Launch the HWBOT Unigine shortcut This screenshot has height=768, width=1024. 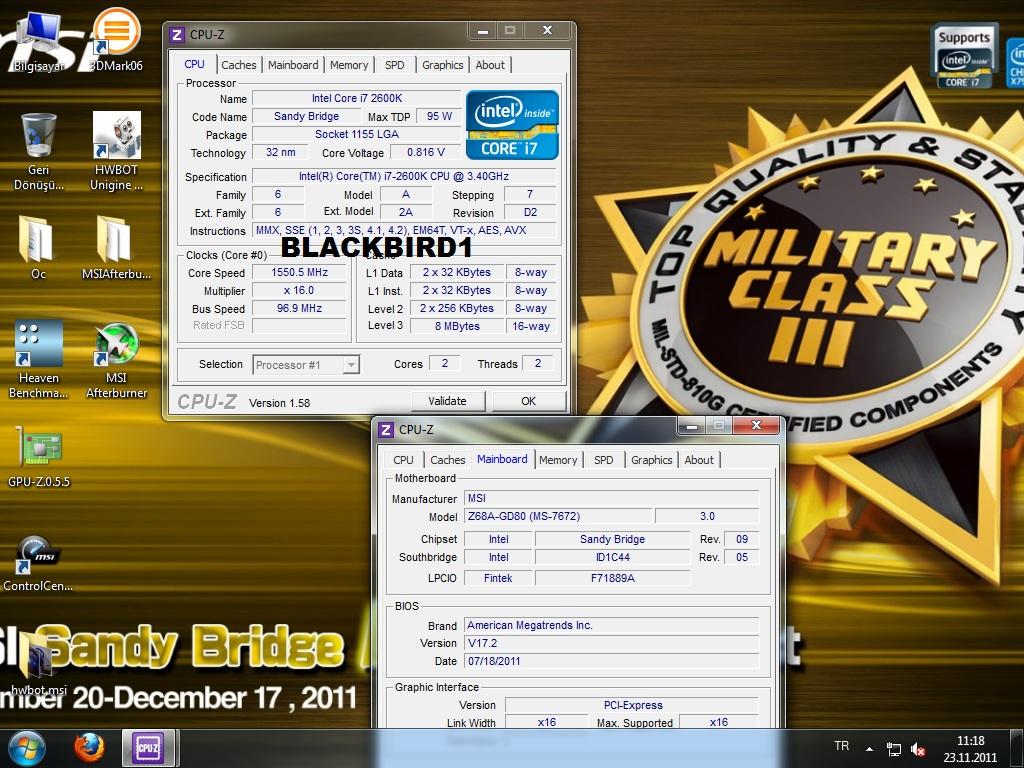pyautogui.click(x=116, y=152)
